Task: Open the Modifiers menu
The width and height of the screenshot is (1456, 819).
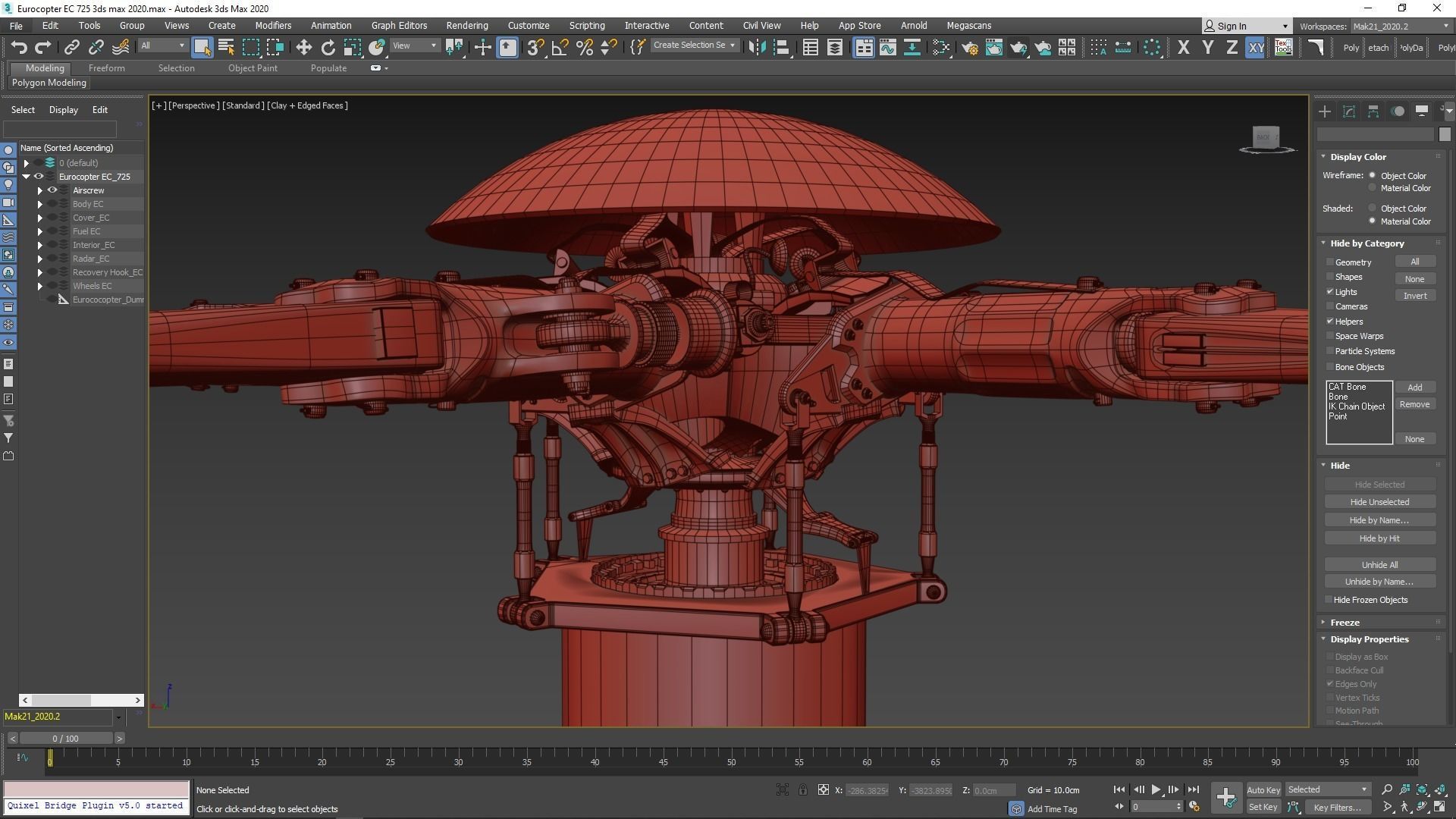Action: point(273,25)
